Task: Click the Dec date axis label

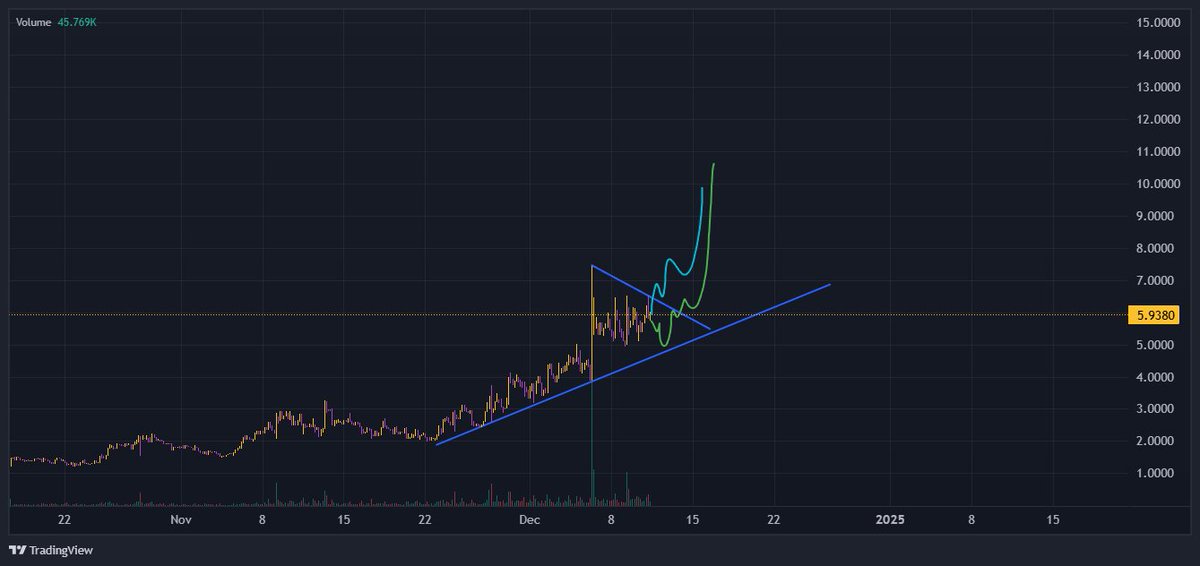Action: point(530,520)
